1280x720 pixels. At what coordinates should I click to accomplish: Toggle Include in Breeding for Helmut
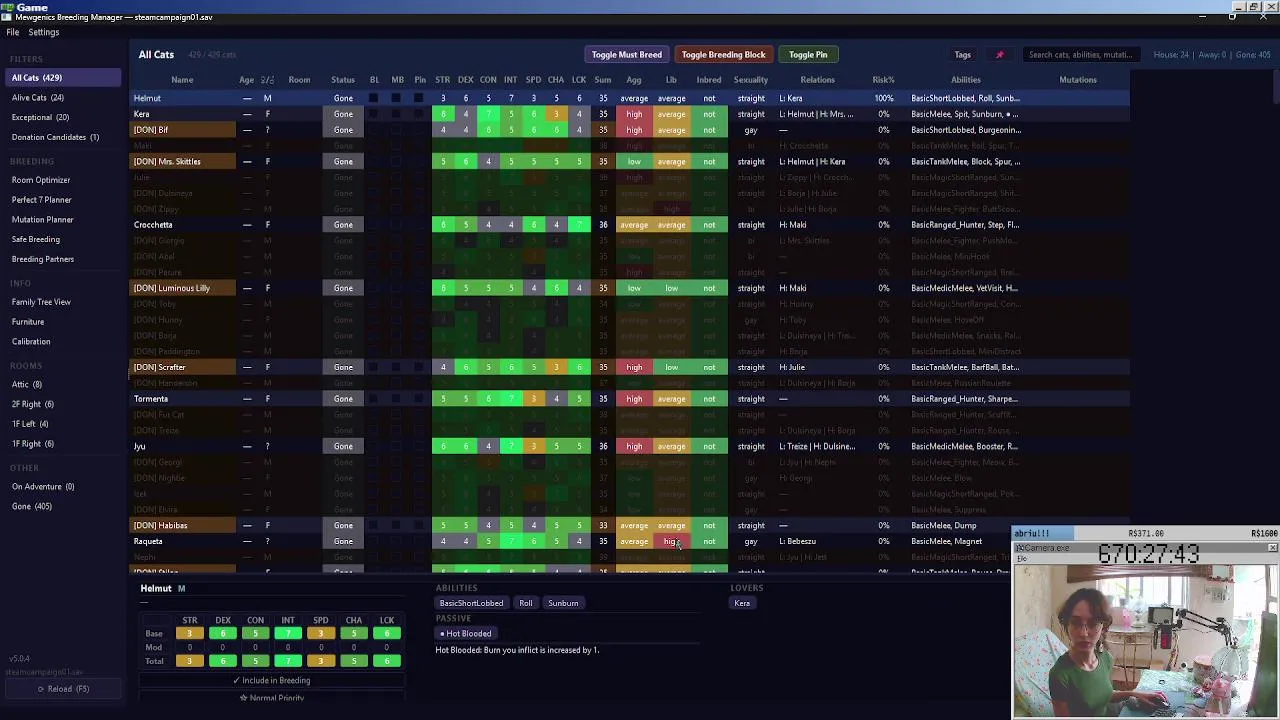272,680
